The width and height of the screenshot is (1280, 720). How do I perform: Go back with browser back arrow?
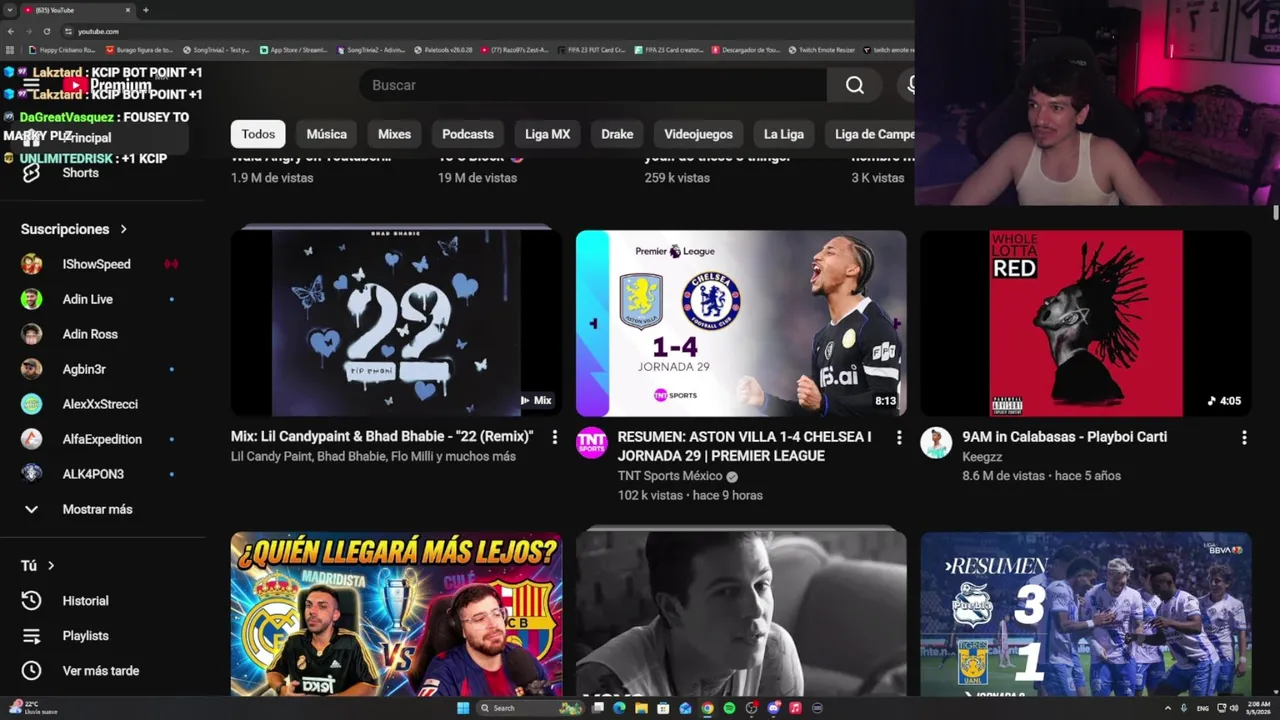pyautogui.click(x=11, y=31)
